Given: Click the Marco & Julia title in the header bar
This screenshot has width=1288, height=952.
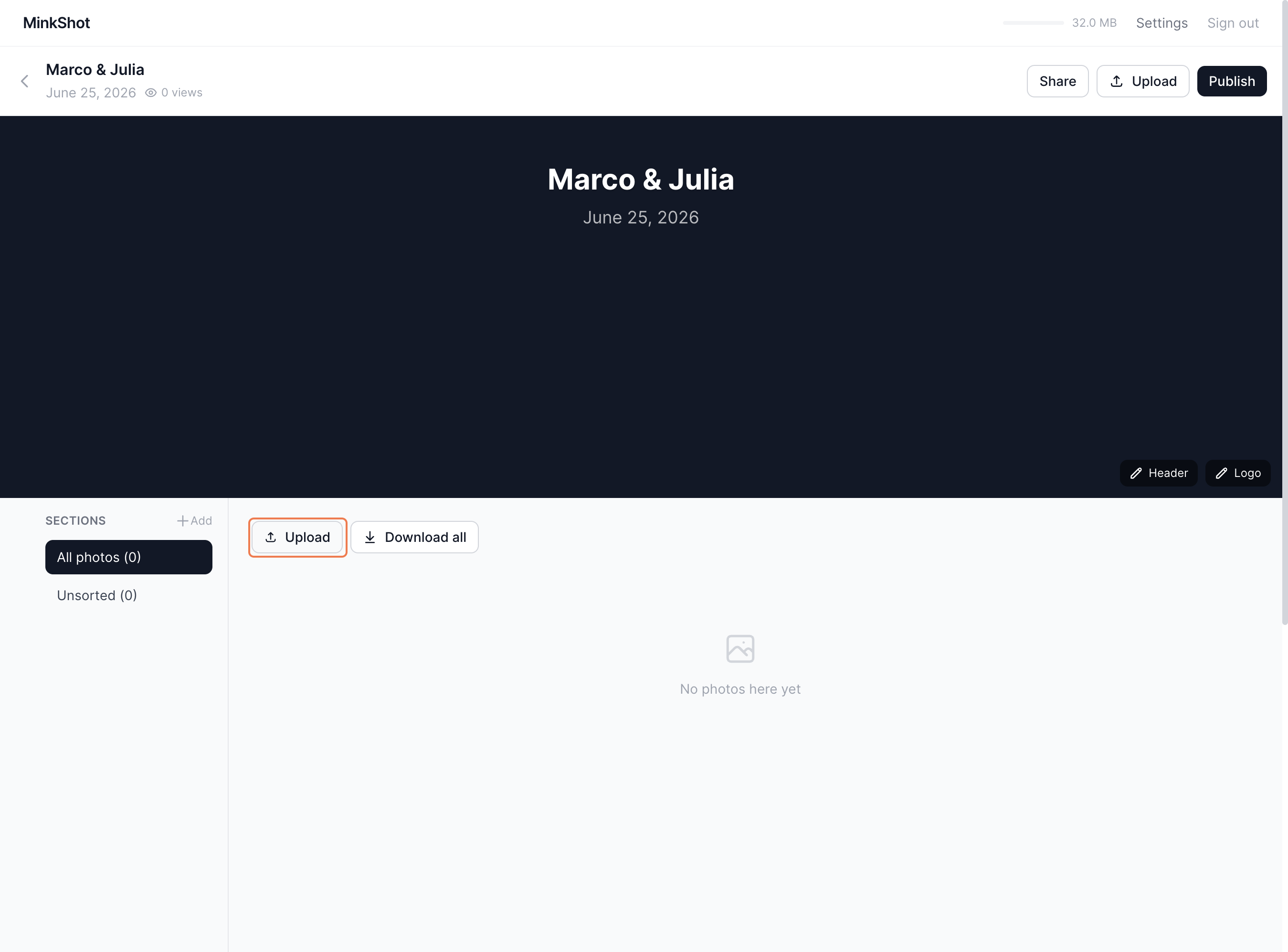Looking at the screenshot, I should point(95,69).
